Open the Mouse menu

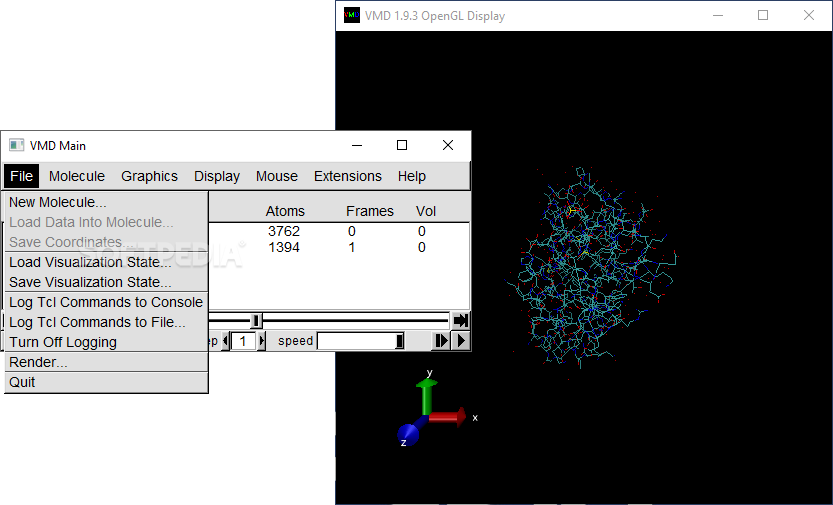(x=277, y=176)
